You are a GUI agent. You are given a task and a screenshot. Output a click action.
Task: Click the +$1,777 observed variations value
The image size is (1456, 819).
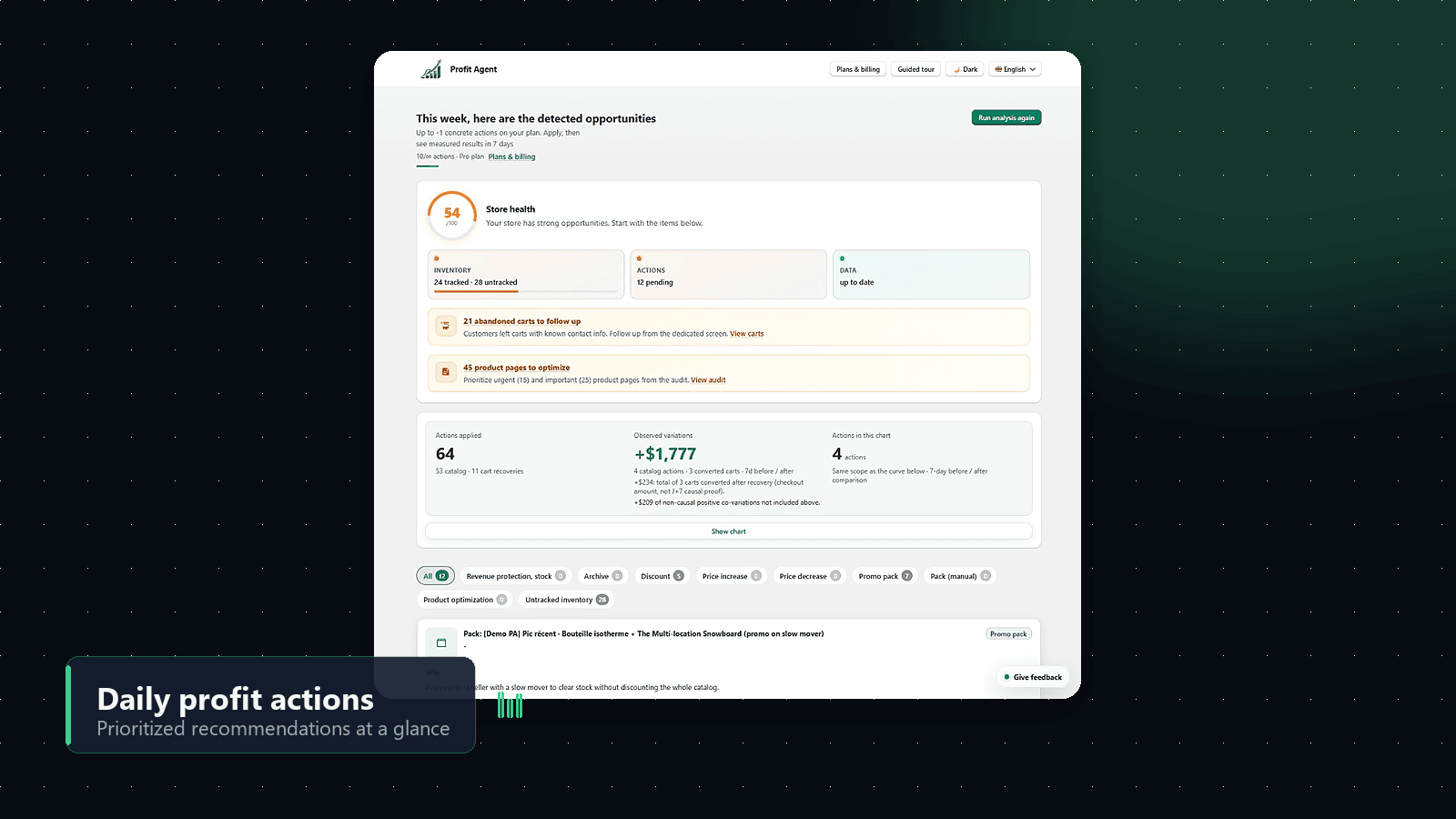665,454
